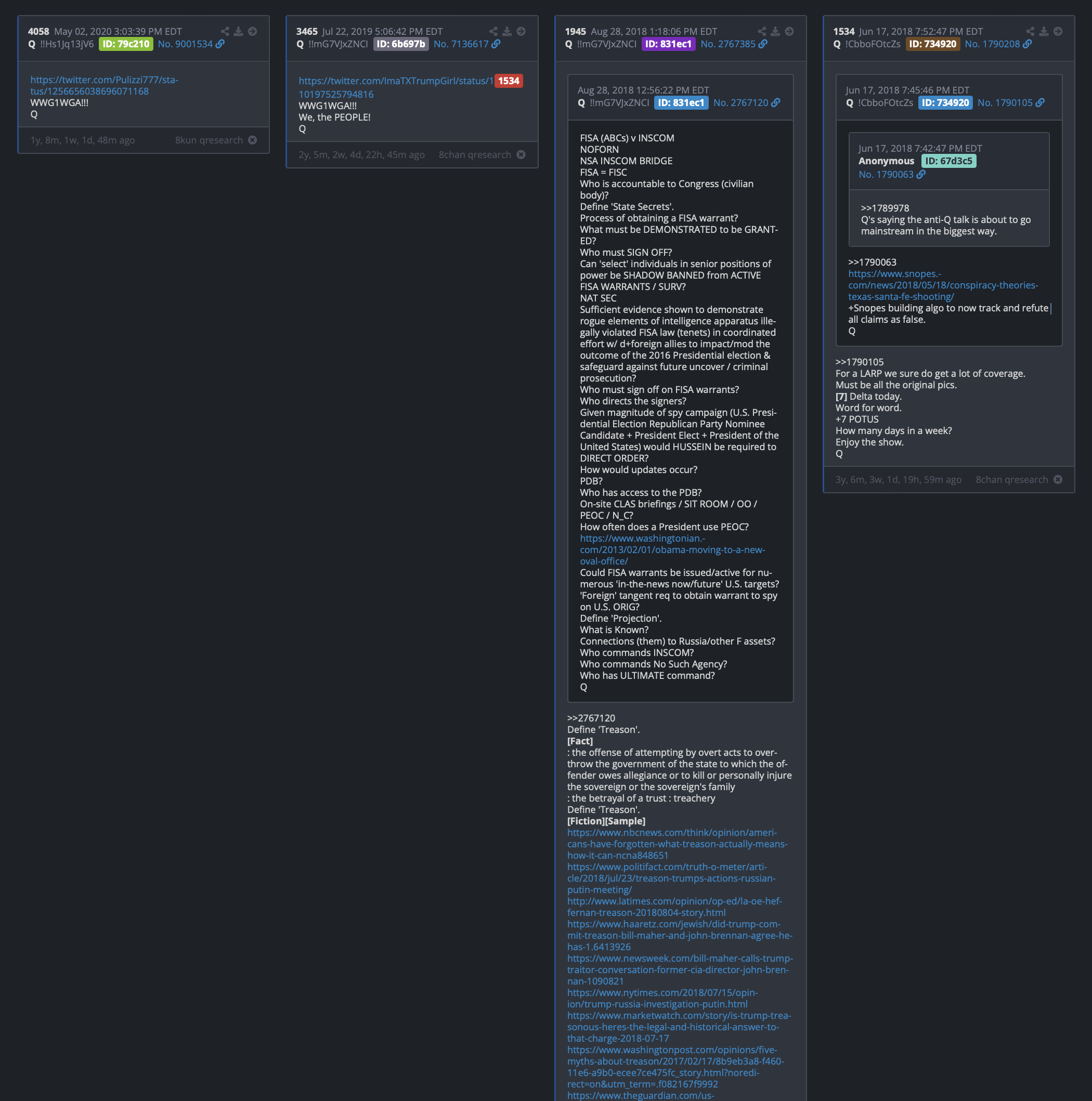Viewport: 1092px width, 1101px height.
Task: Open the politifact.com truth-o-meter link
Action: point(671,877)
